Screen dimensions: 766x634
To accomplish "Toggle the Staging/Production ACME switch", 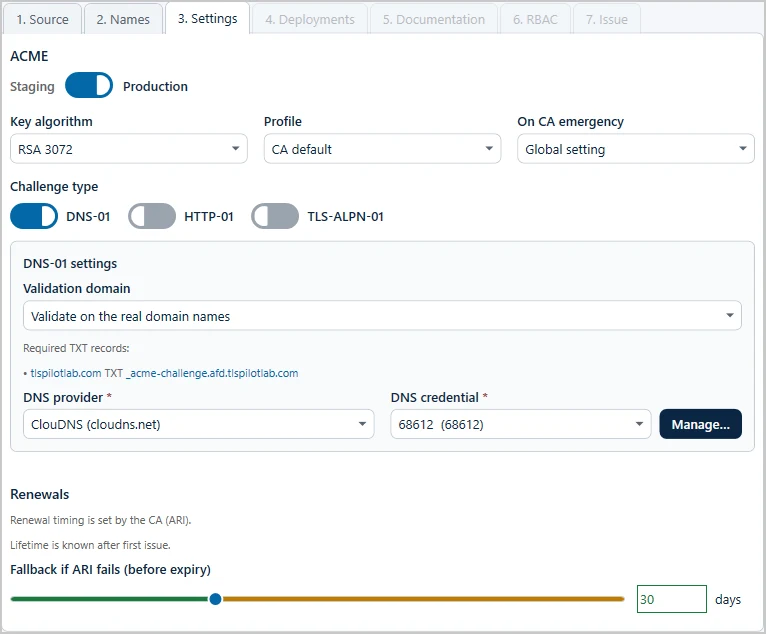I will [89, 85].
